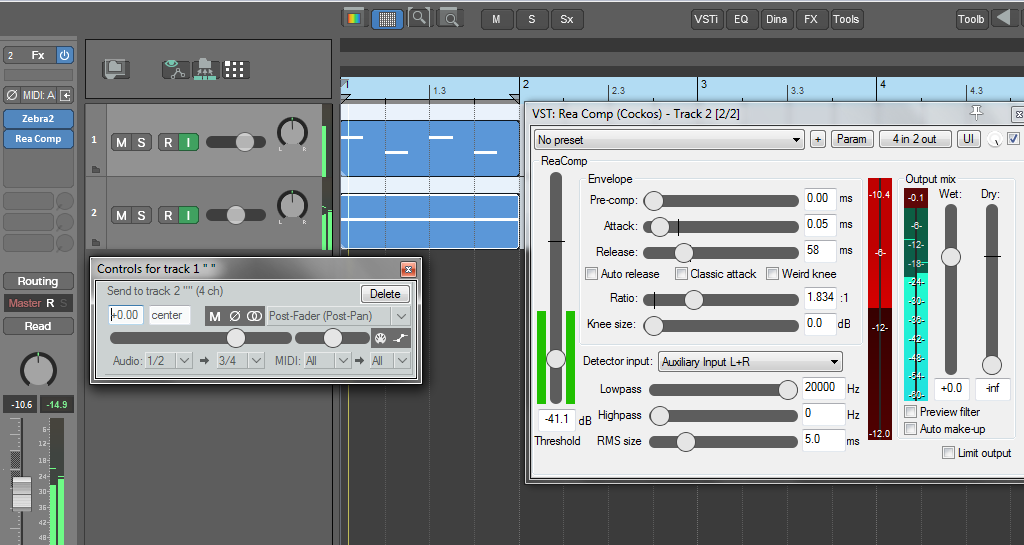Open MIDI destination All dropdown
The width and height of the screenshot is (1024, 545).
(x=390, y=360)
